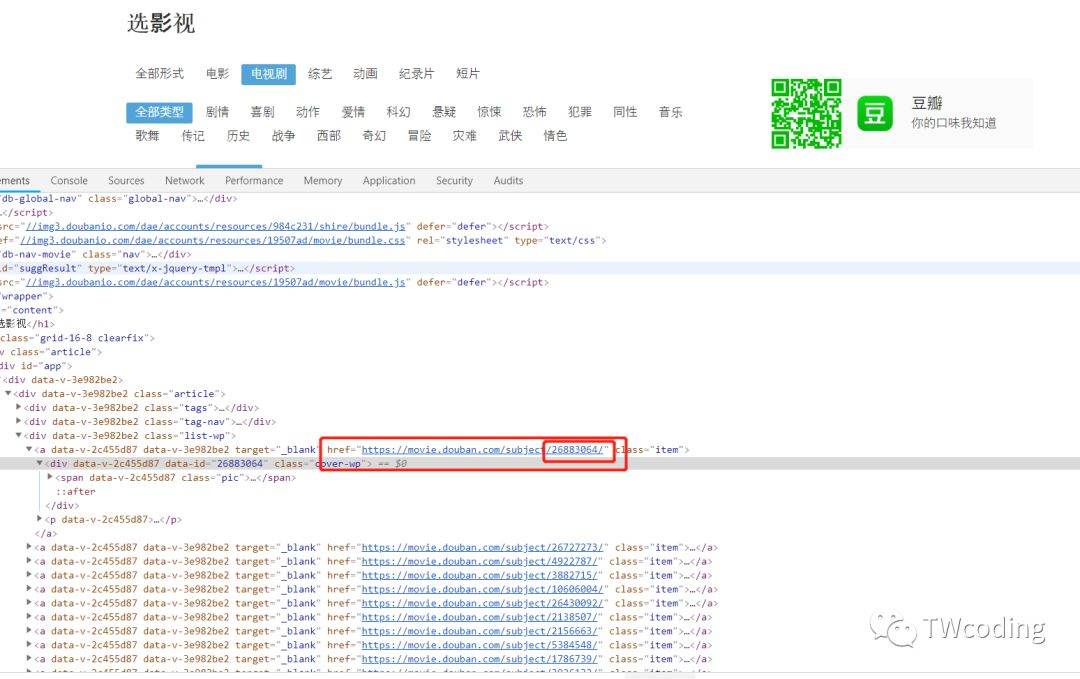Click the green 豆 Douban app icon

[875, 113]
